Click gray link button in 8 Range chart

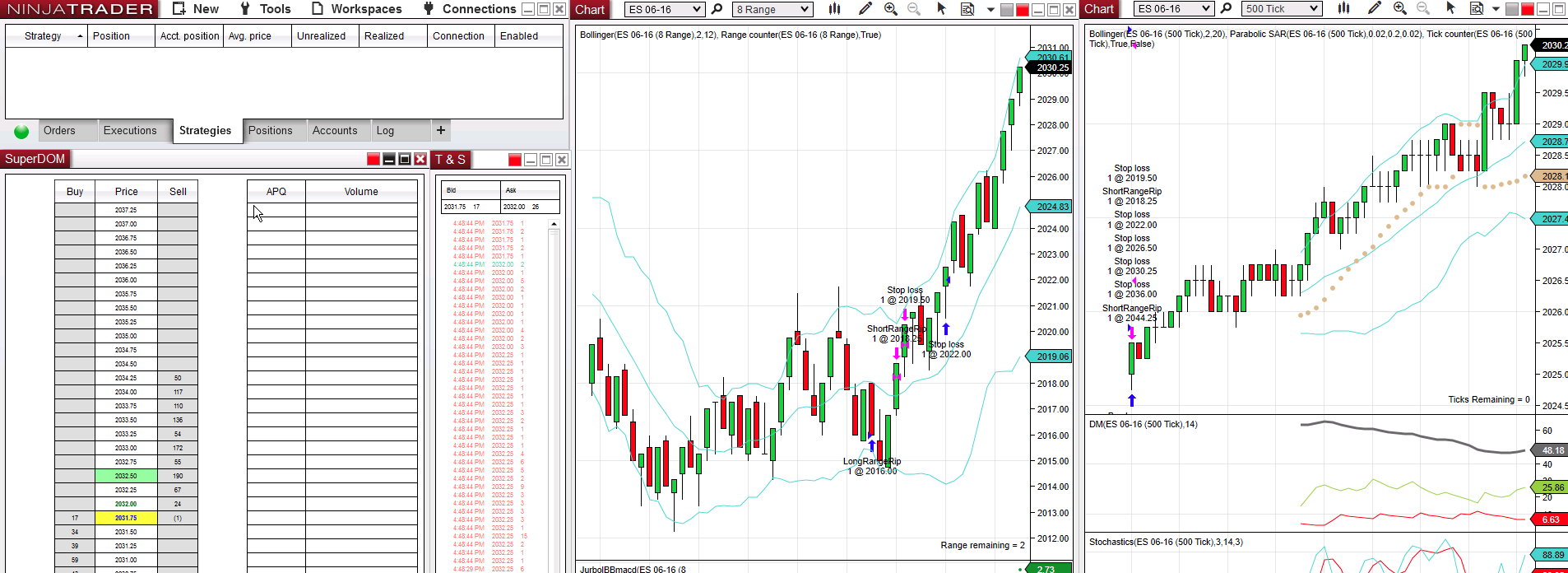[1007, 10]
